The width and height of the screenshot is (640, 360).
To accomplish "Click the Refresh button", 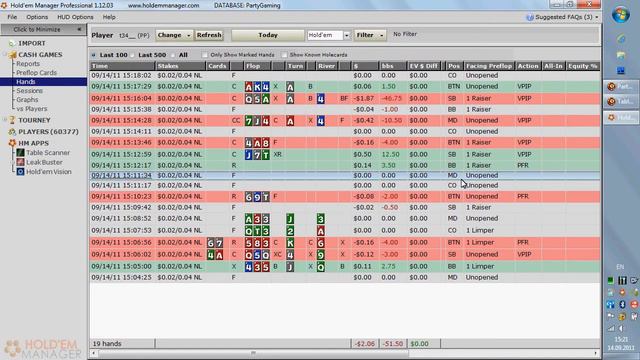I will tap(209, 35).
